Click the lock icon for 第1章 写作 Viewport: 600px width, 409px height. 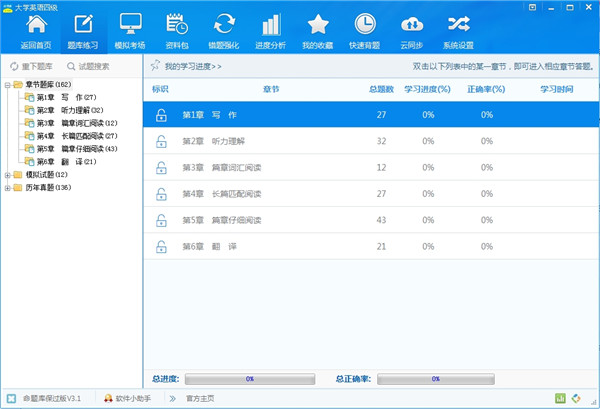click(161, 115)
